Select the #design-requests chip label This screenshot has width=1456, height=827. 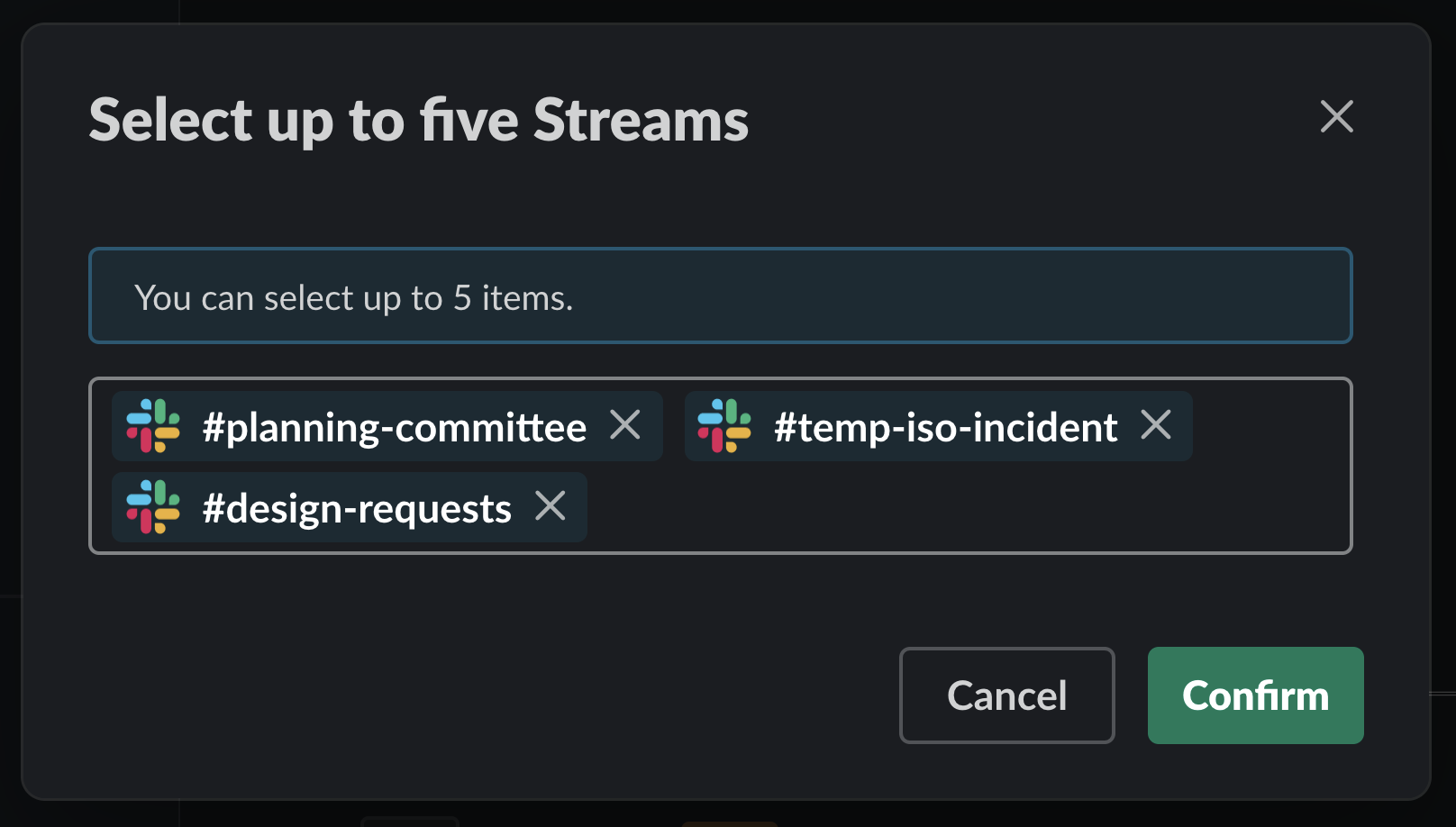tap(357, 508)
